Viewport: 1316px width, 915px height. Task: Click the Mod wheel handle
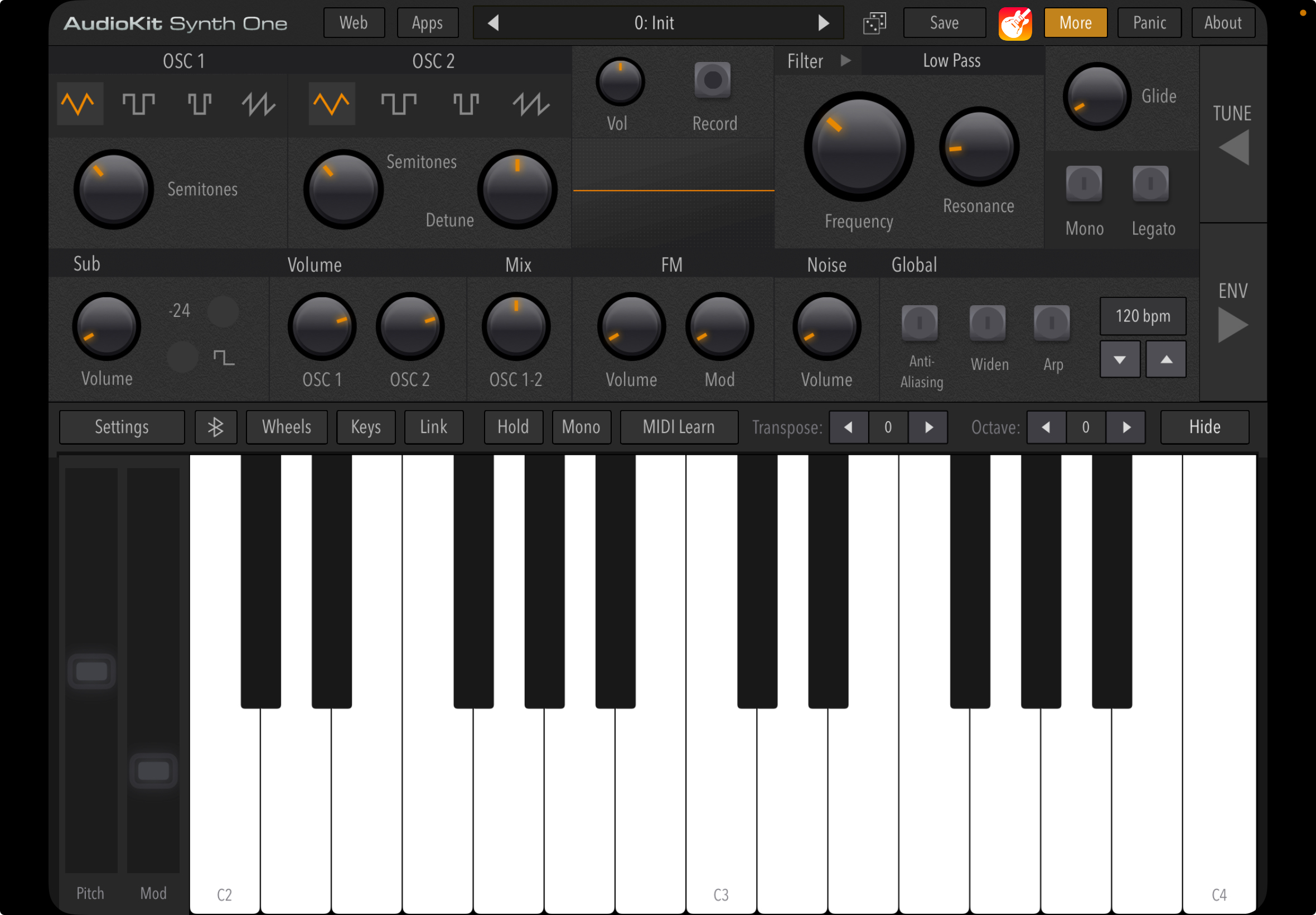[x=153, y=771]
